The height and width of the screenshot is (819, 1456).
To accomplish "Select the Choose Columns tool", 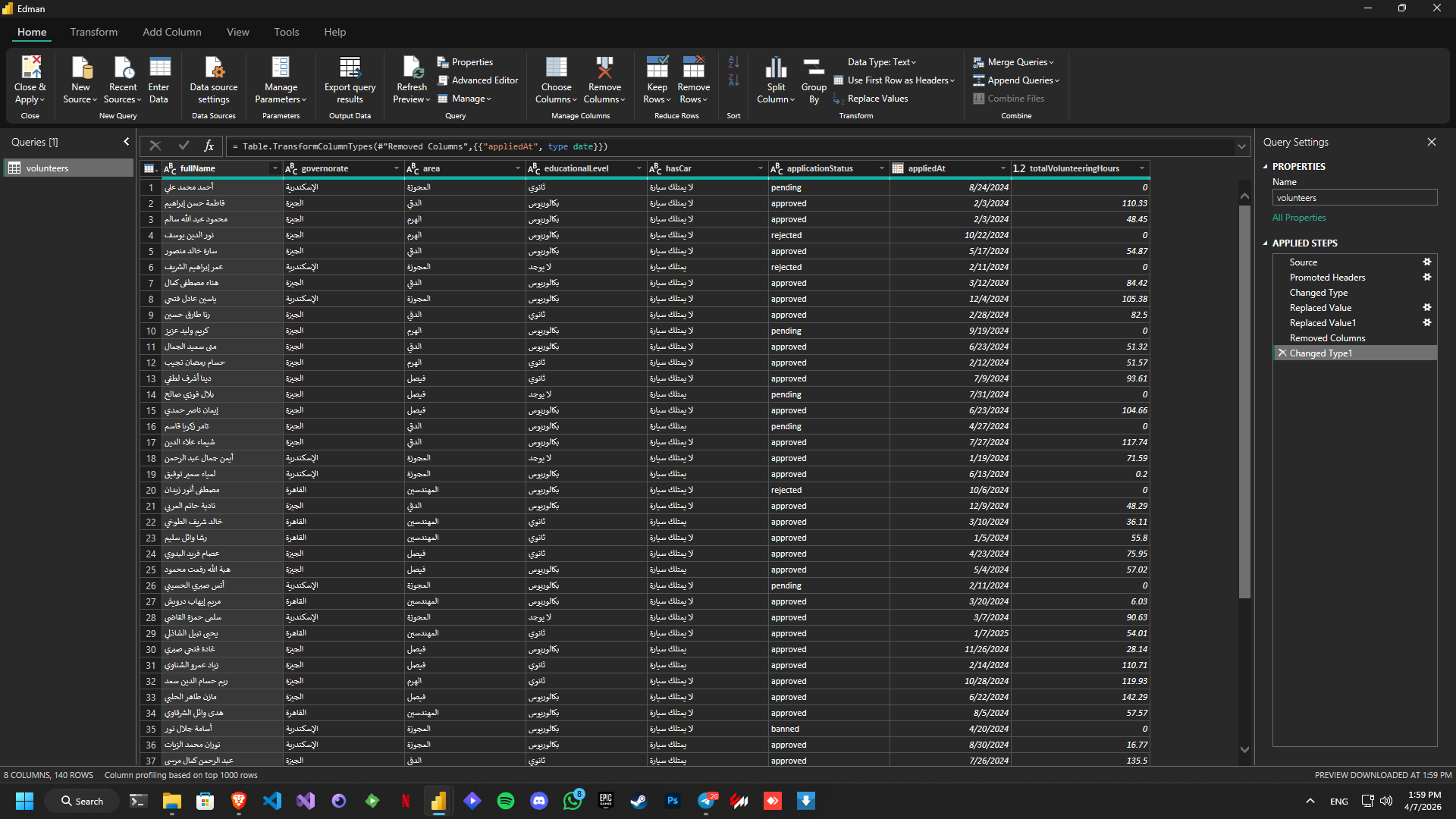I will [x=556, y=80].
